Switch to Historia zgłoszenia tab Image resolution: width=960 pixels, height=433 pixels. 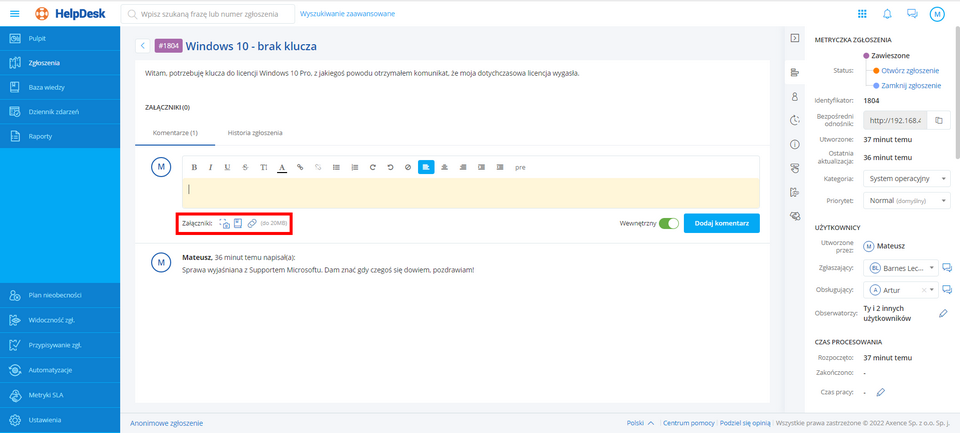(255, 133)
